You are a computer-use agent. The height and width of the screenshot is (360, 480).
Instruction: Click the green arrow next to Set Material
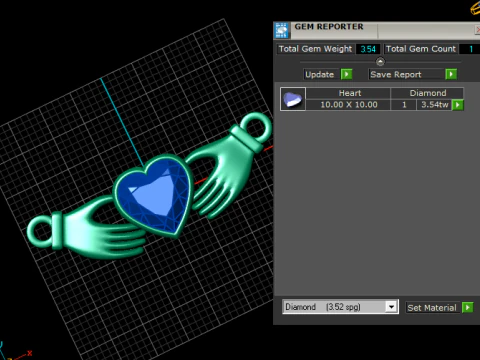(468, 307)
